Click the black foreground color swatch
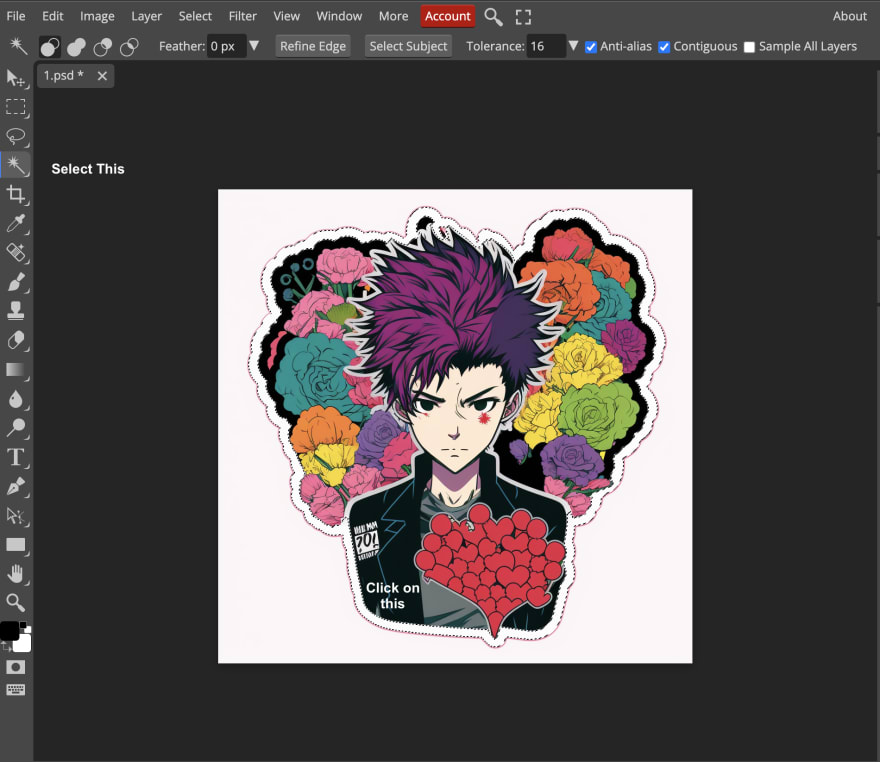The image size is (880, 762). [x=9, y=631]
